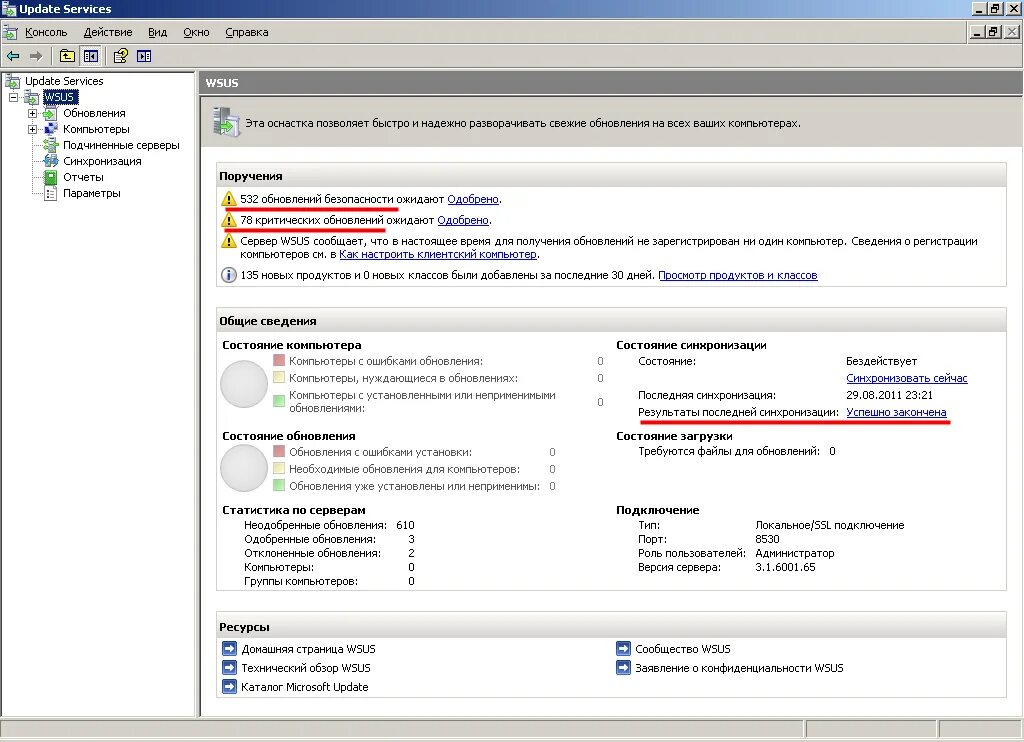The height and width of the screenshot is (742, 1024).
Task: Click the Состояние компьютера pie chart
Action: [244, 384]
